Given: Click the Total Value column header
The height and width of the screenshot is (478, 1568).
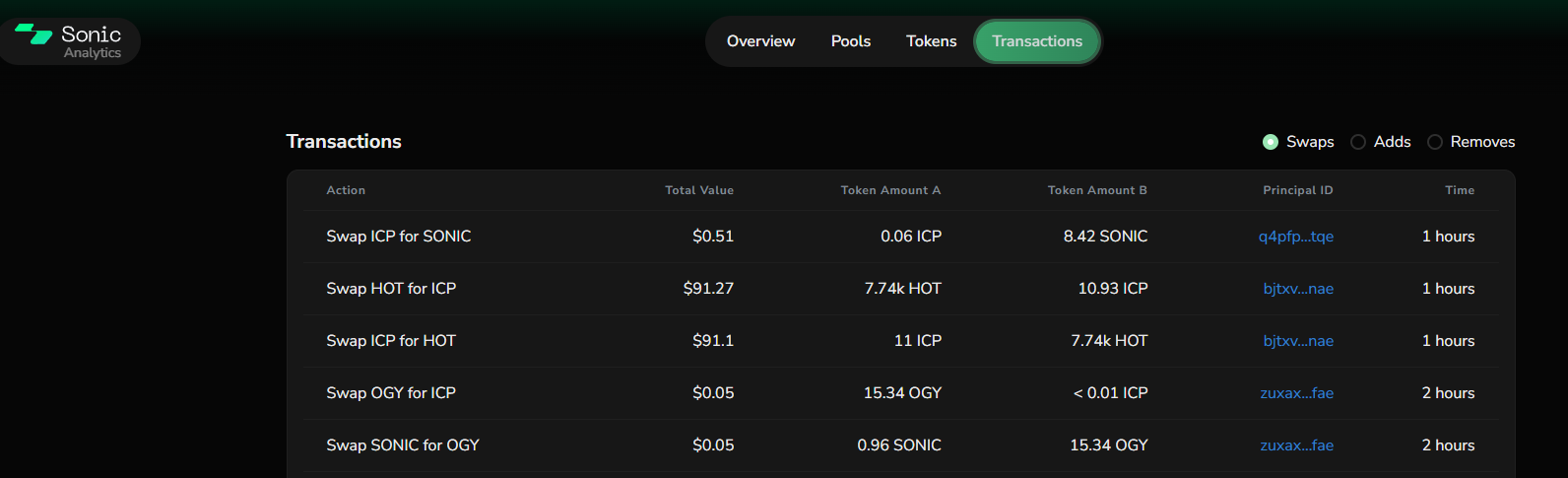Looking at the screenshot, I should [698, 190].
